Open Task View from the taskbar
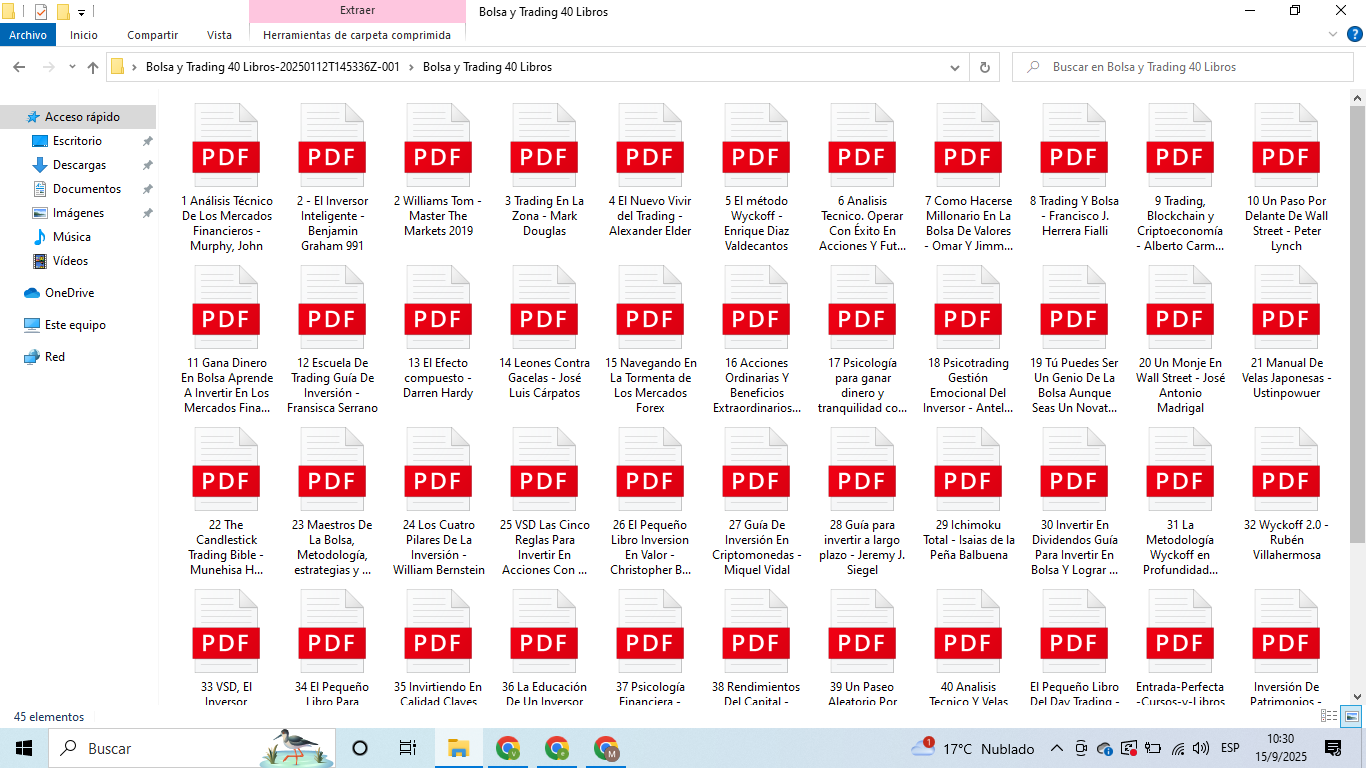Image resolution: width=1366 pixels, height=768 pixels. point(407,748)
